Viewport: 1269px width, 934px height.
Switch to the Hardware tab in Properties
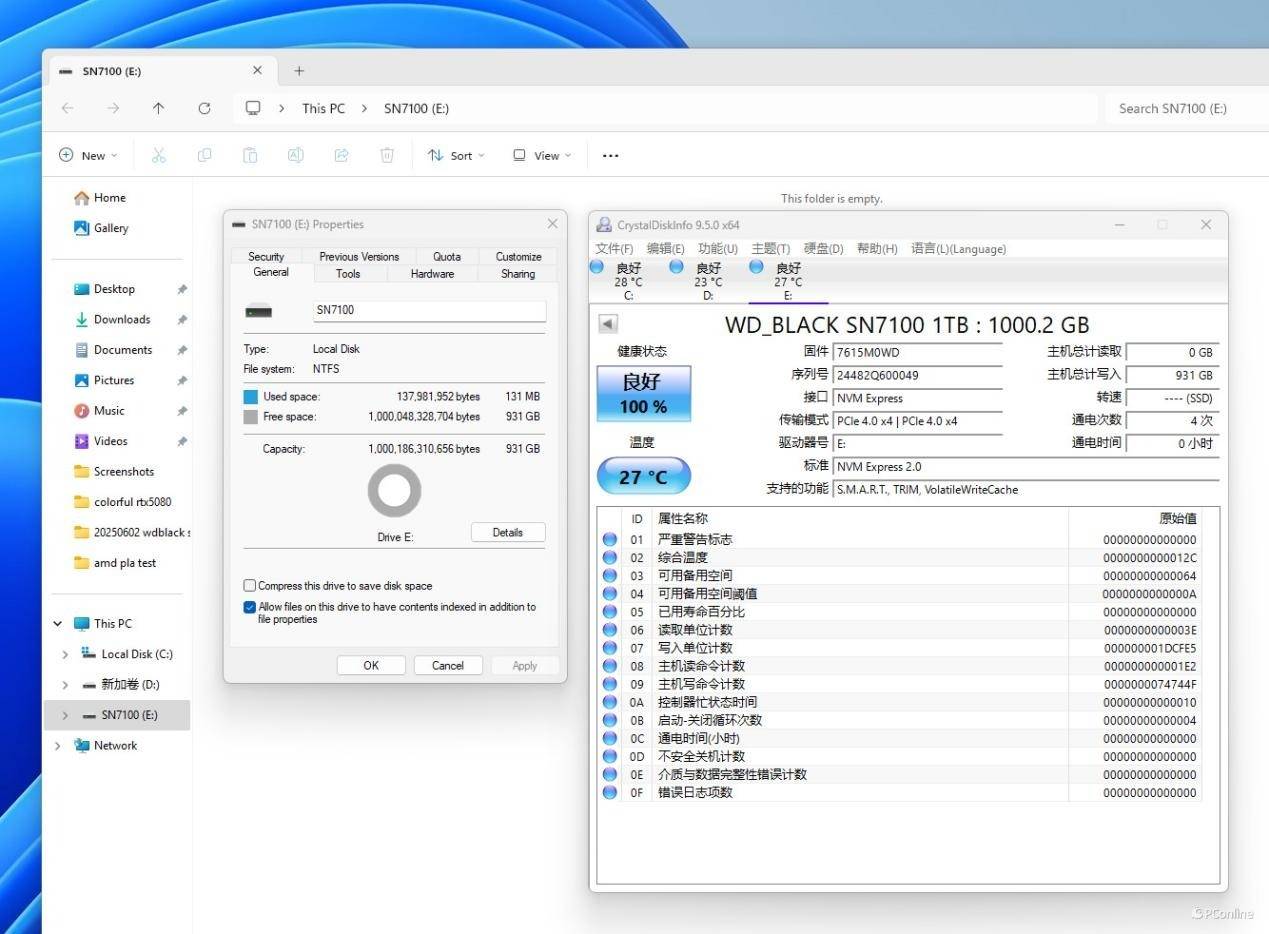(x=432, y=273)
